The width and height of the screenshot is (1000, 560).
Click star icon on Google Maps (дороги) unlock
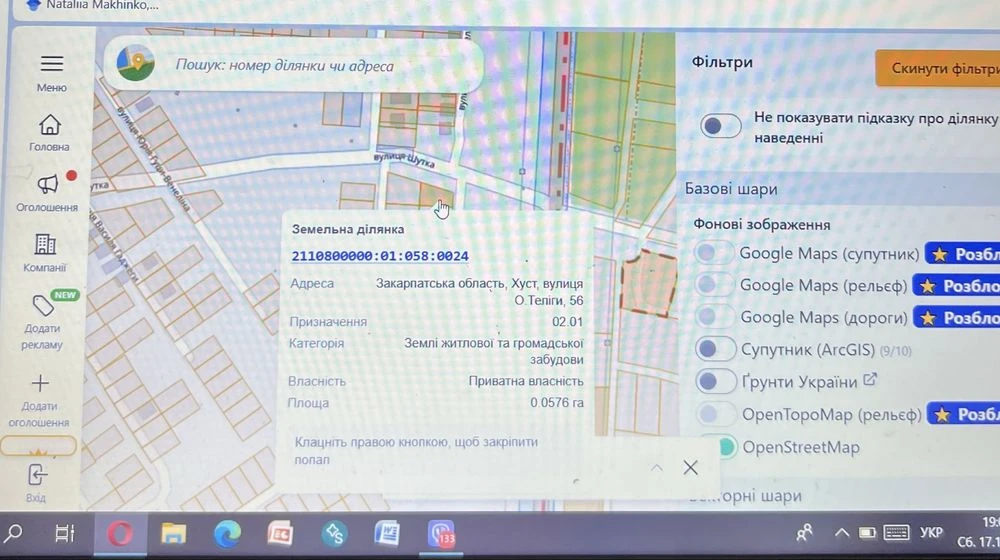pyautogui.click(x=928, y=318)
